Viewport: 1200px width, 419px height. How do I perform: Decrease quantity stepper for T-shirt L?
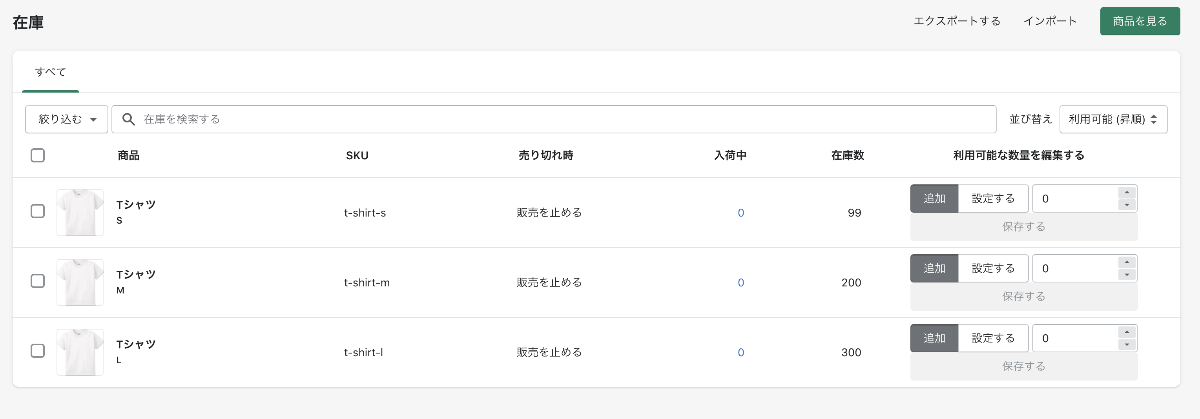[x=1127, y=345]
